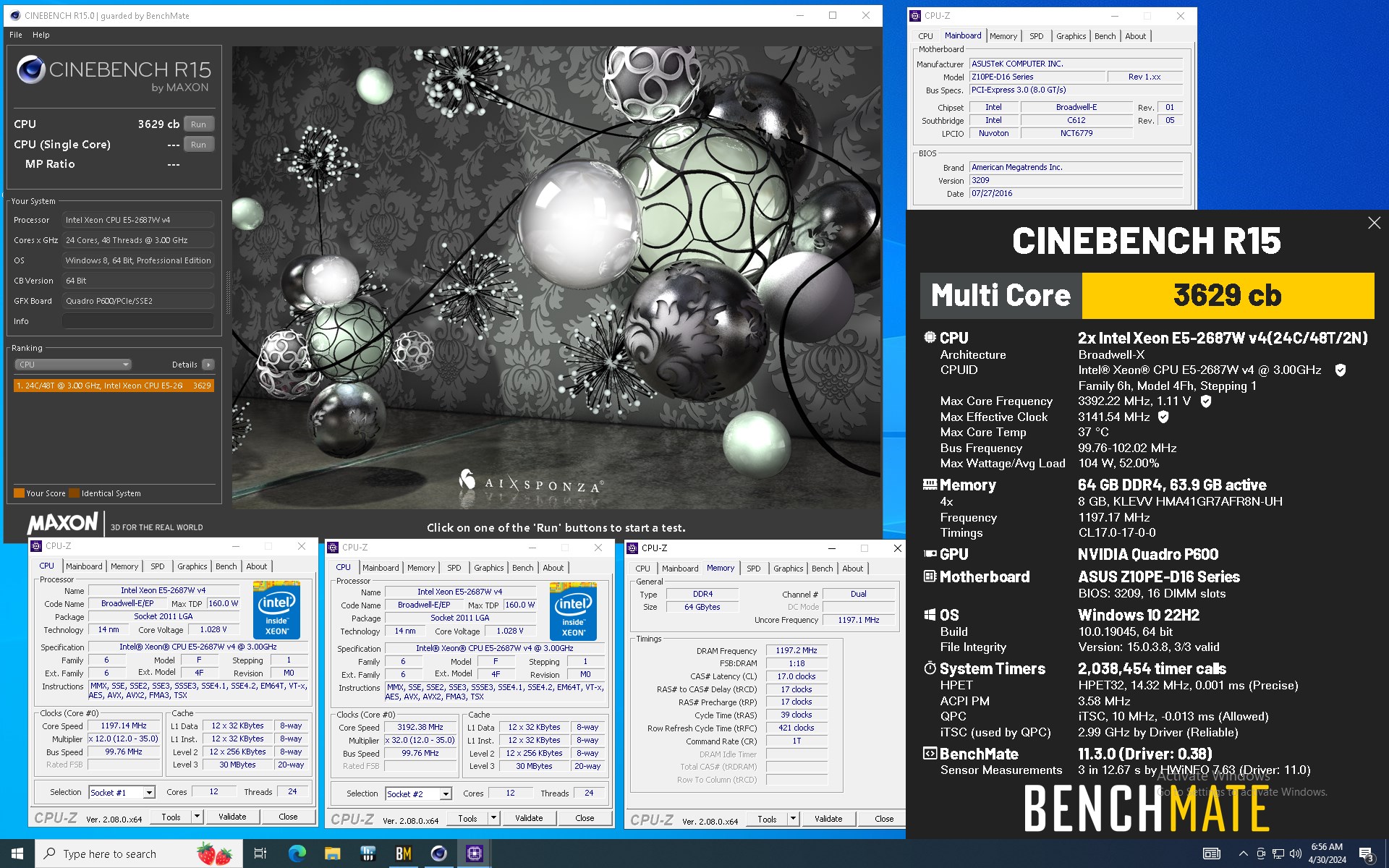Click the Memory module icon in BenchMate panel

930,485
